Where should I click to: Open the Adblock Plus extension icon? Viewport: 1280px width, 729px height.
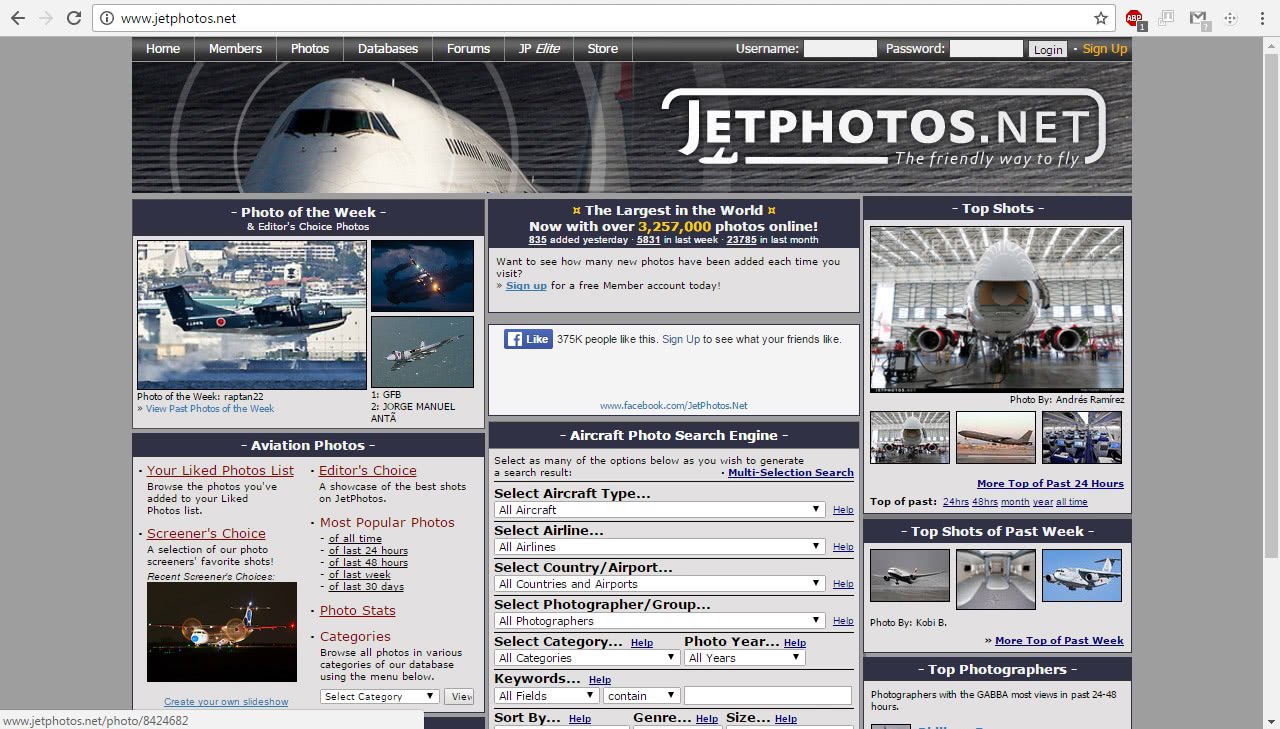[x=1134, y=18]
